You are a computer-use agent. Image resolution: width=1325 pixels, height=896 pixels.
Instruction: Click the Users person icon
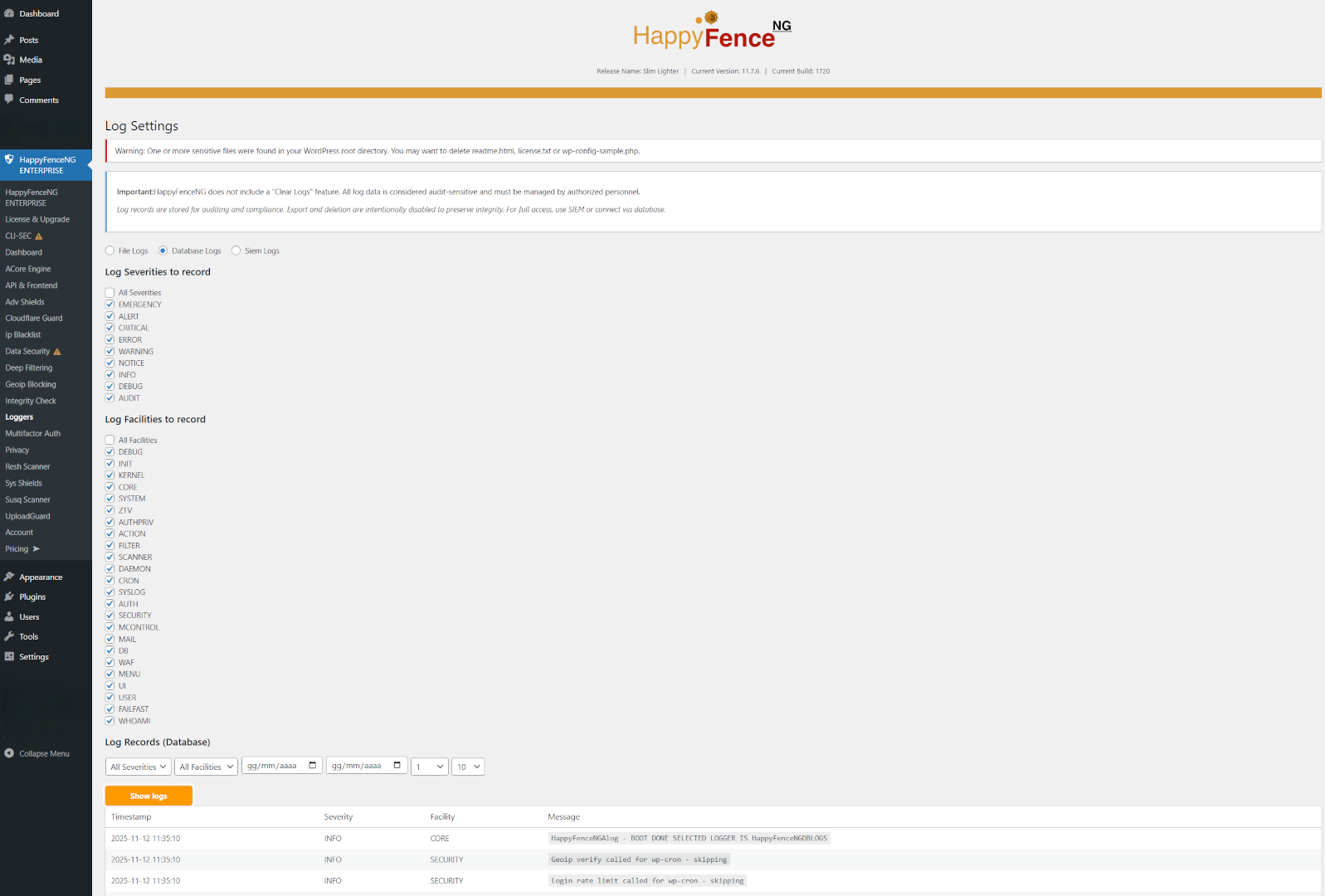(9, 616)
